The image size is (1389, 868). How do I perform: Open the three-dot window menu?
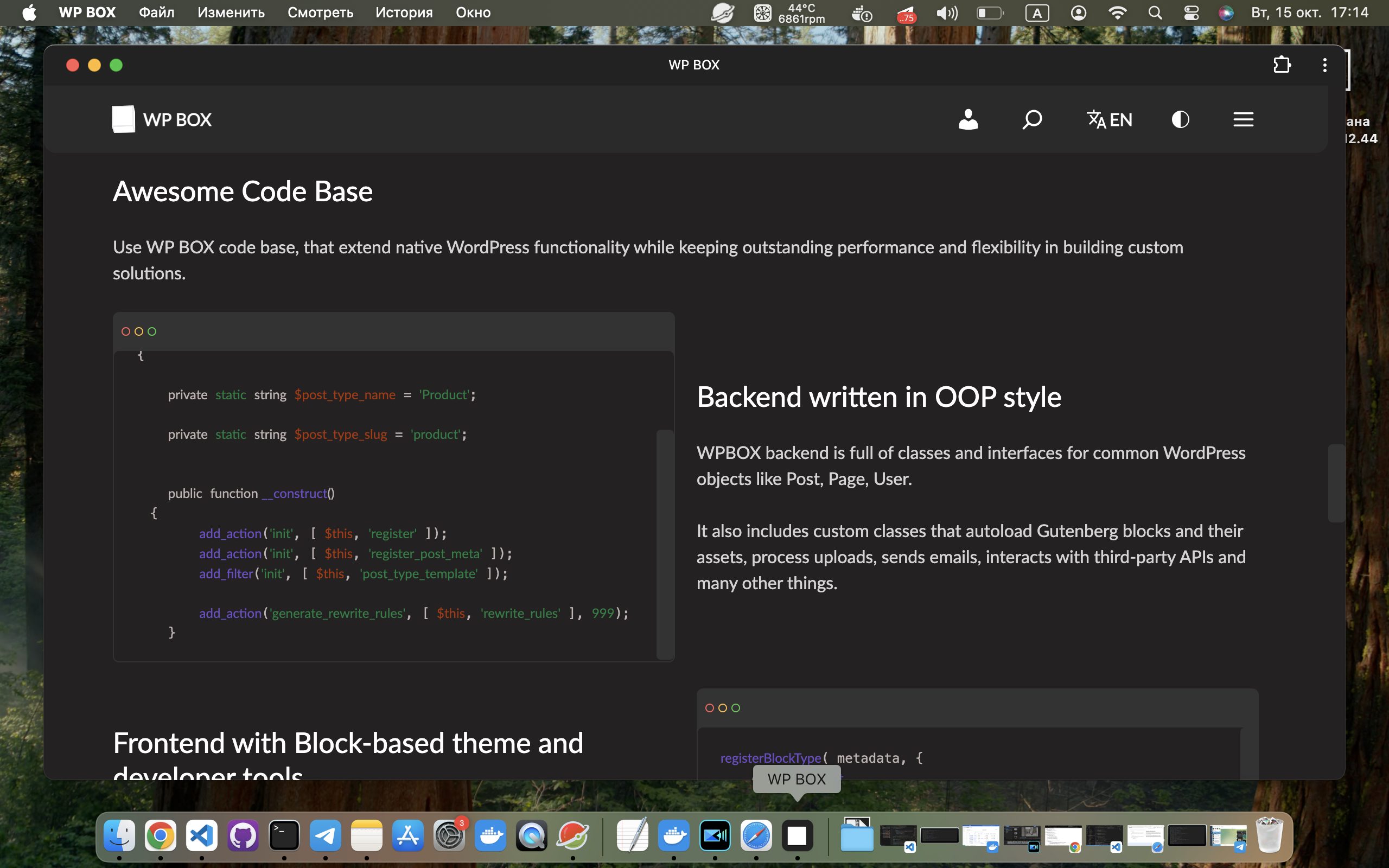(1325, 65)
